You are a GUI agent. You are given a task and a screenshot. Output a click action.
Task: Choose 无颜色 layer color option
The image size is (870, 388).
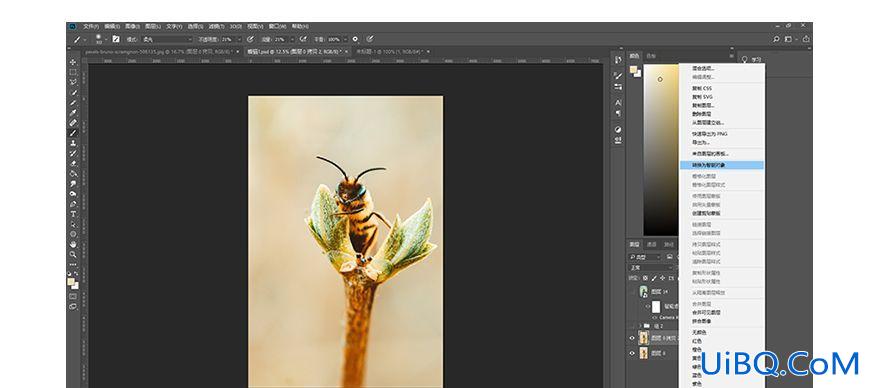coord(699,332)
